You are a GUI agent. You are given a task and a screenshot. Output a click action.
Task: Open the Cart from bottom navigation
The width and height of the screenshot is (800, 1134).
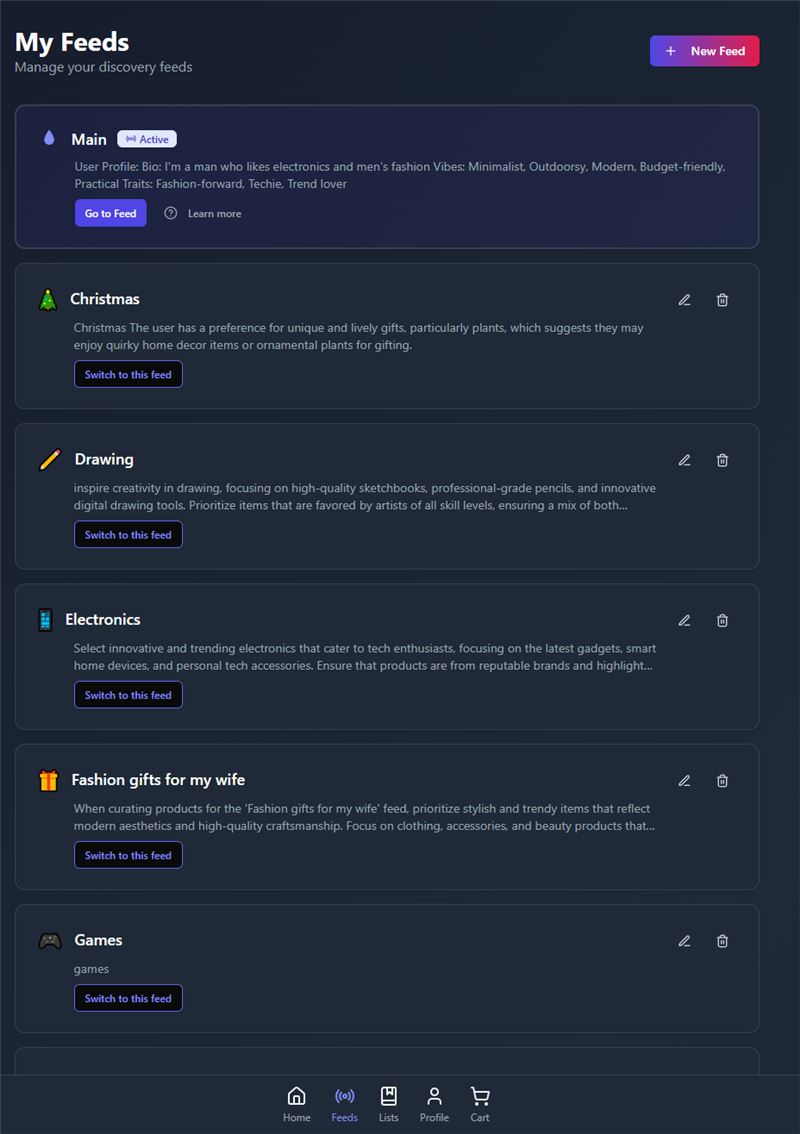pos(480,1104)
